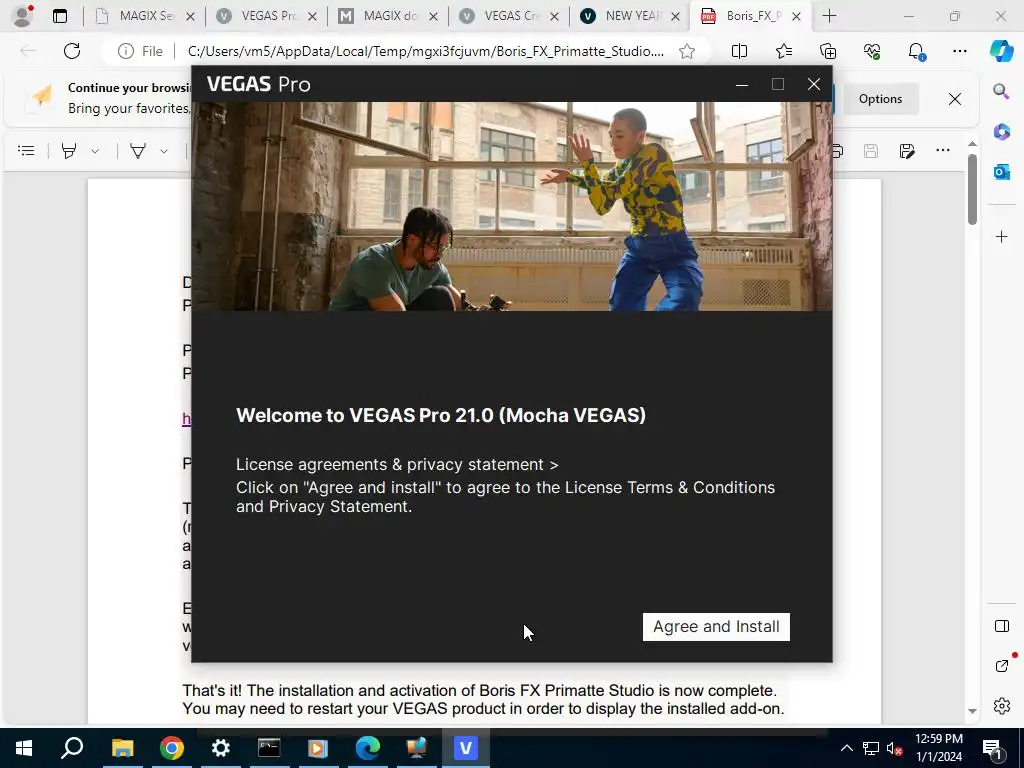Open PDF table of contents icon

tap(26, 151)
